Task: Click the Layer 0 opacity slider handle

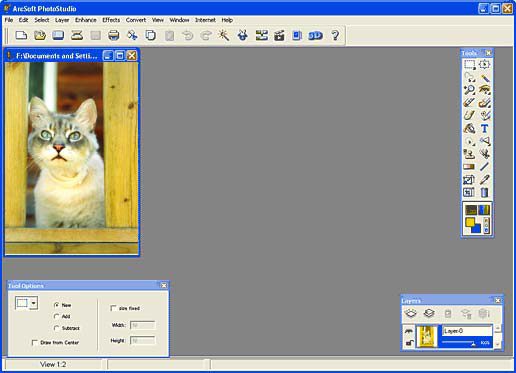Action: [x=473, y=343]
